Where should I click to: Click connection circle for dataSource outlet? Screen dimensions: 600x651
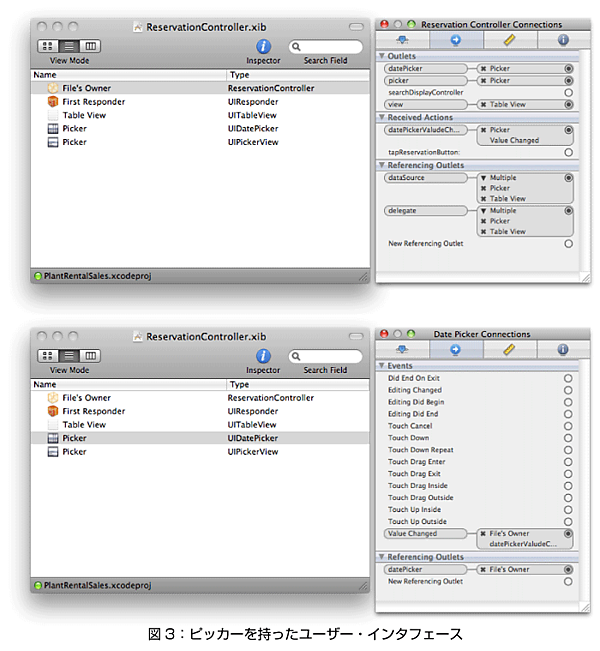(x=568, y=178)
